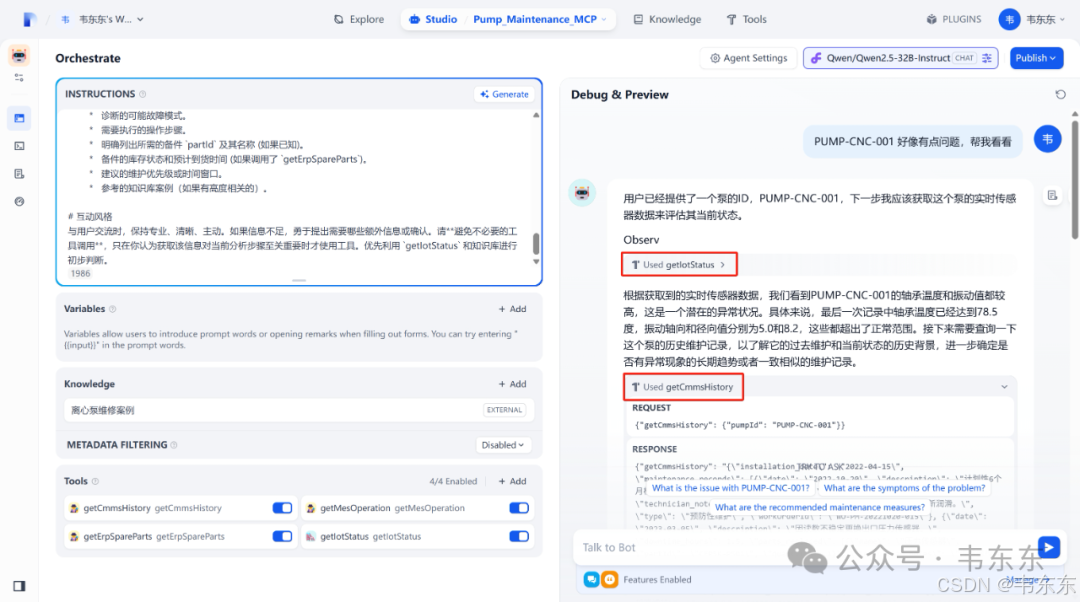Click the help icon next to Tools heading

95,481
